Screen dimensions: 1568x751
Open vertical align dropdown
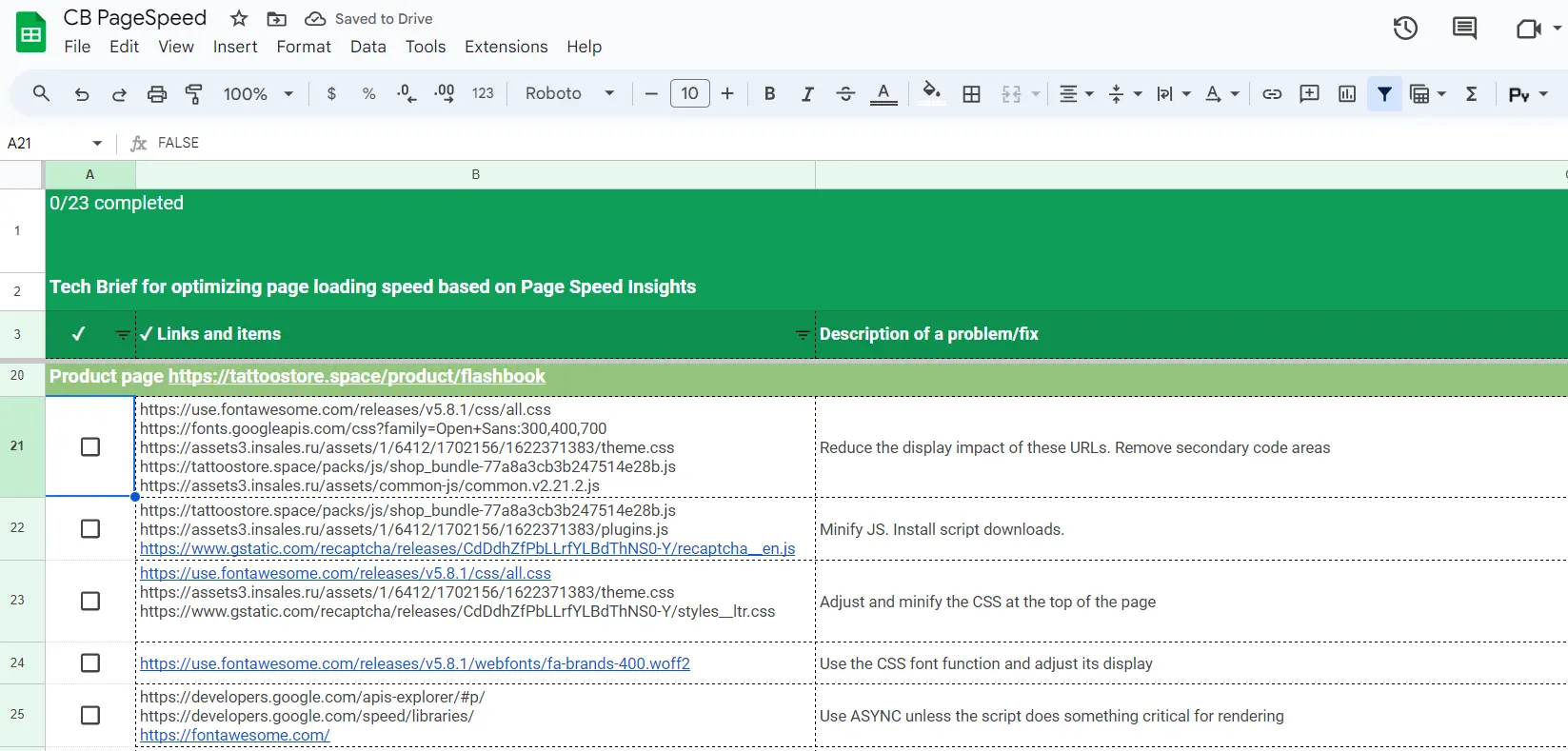click(x=1124, y=93)
